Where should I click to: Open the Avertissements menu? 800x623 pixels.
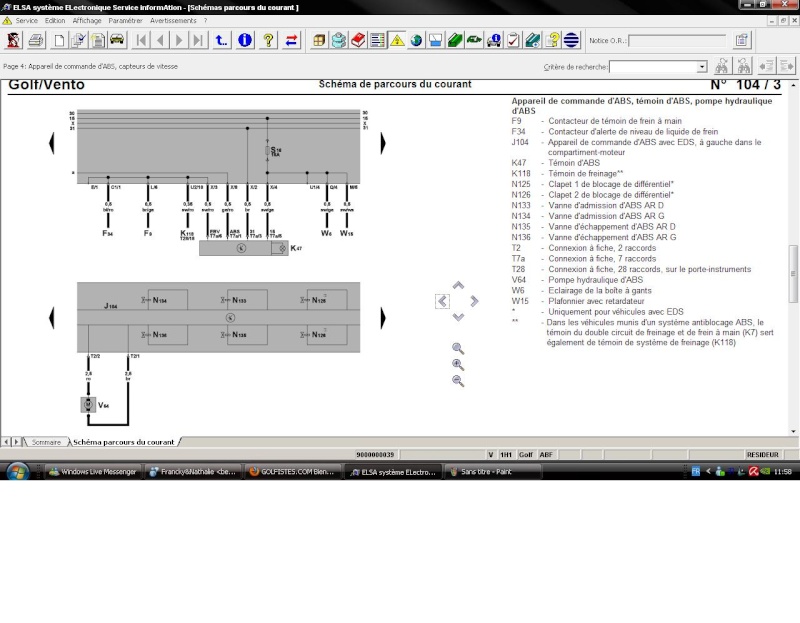click(173, 21)
